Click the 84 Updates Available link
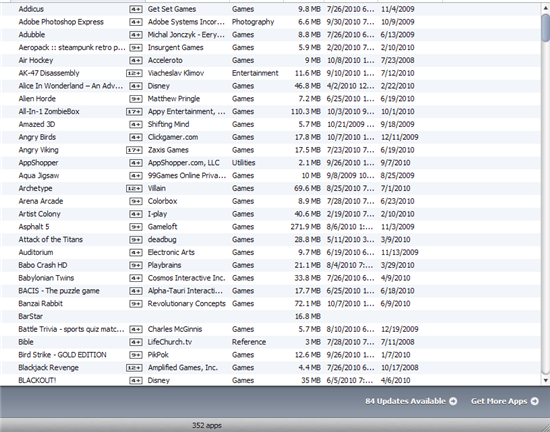Viewport: 550px width, 432px height. [405, 401]
